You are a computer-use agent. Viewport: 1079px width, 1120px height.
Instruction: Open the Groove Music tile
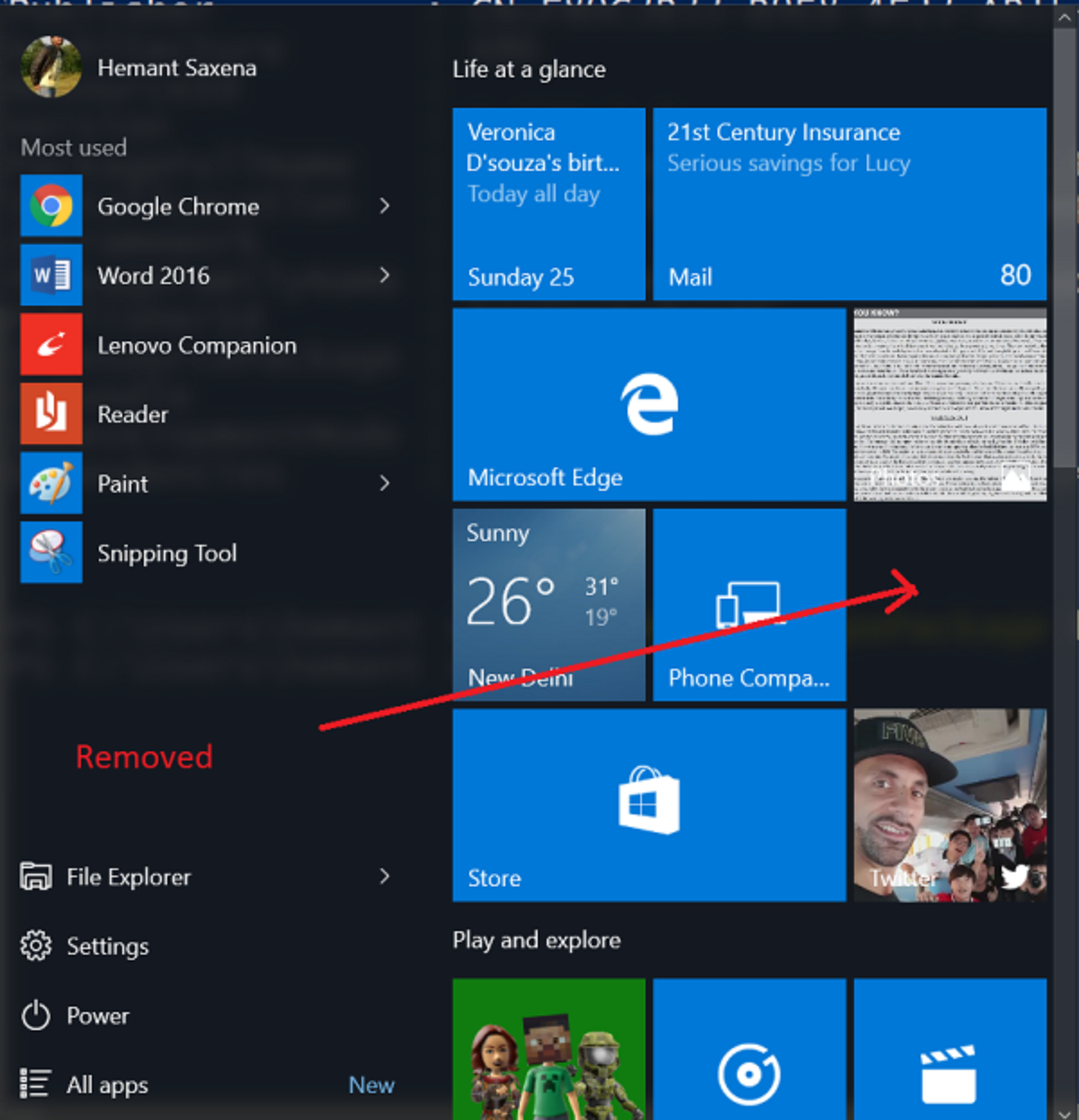tap(749, 1049)
